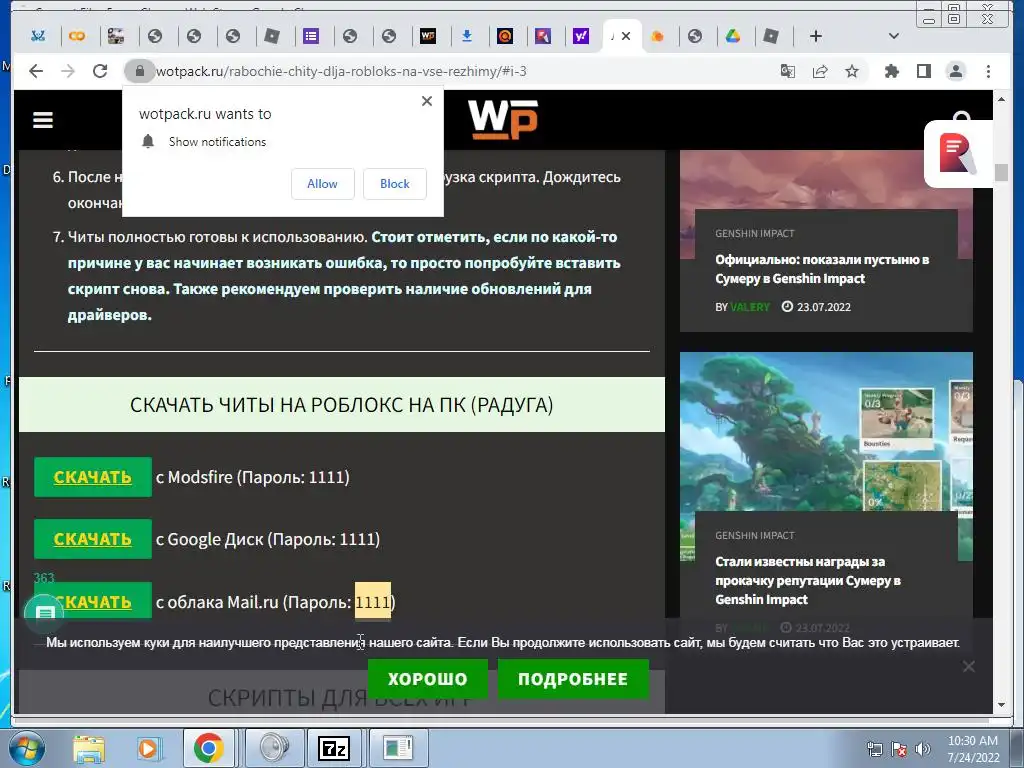The image size is (1024, 768).
Task: Close the active browser tab
Action: [x=626, y=36]
